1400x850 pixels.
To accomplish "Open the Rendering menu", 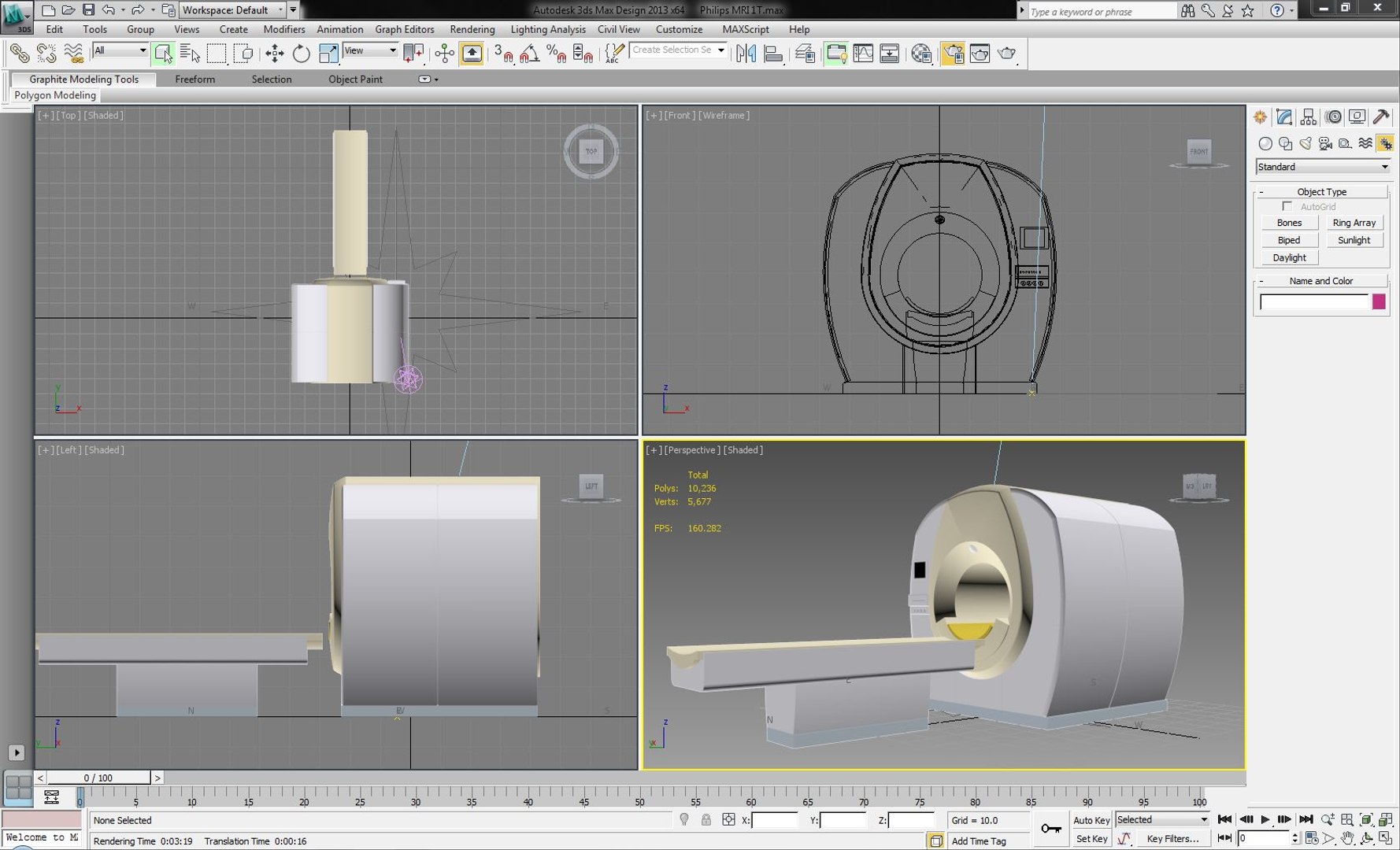I will [472, 29].
